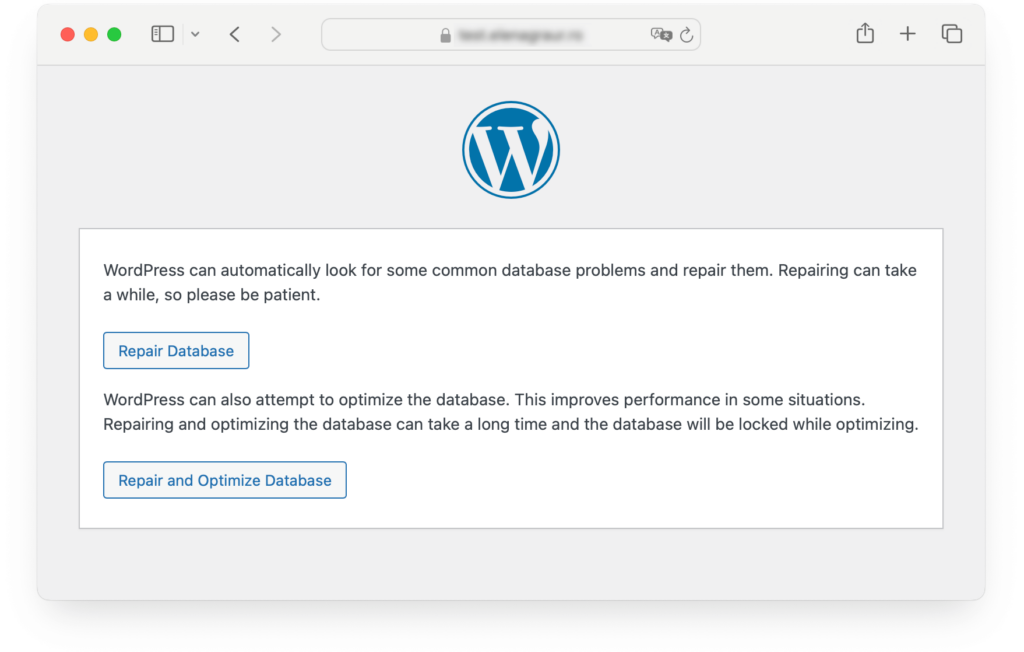Click the WordPress logo
The width and height of the screenshot is (1024, 652).
(511, 150)
